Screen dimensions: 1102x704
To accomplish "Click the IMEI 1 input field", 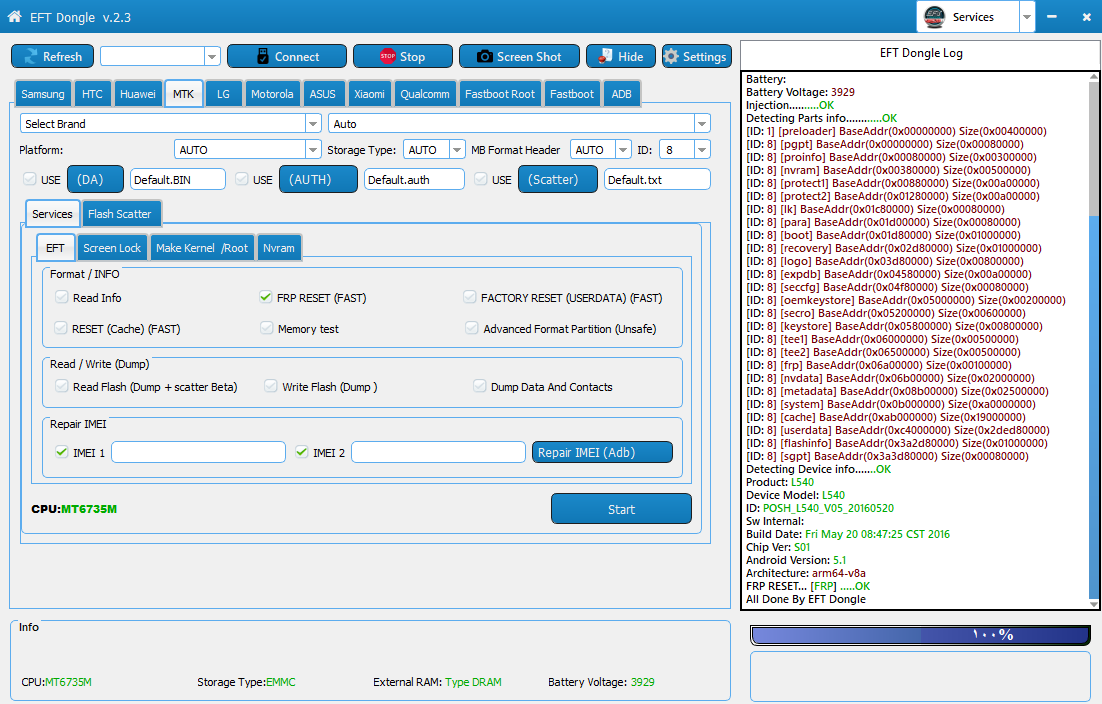I will point(198,452).
